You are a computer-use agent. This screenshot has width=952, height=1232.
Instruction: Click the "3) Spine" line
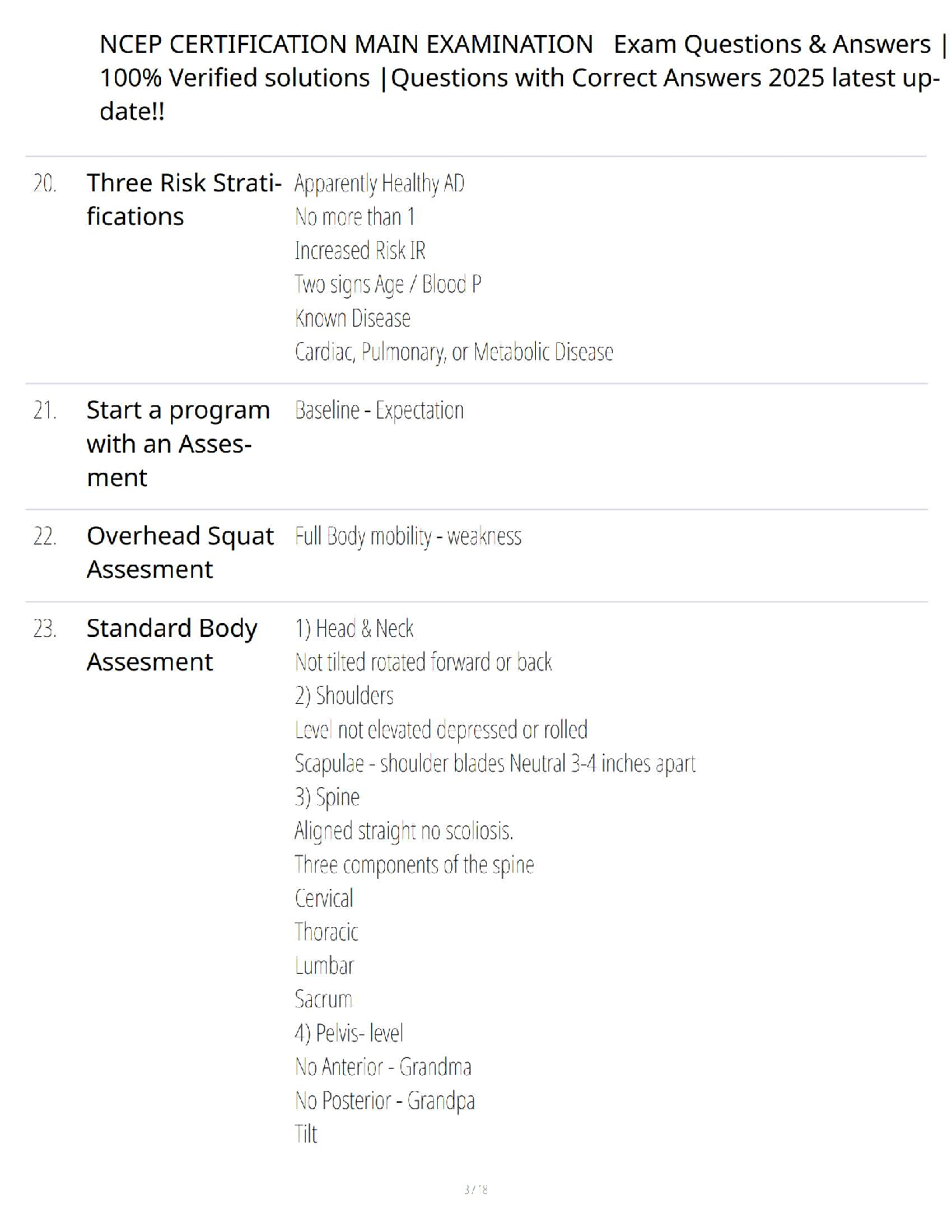(x=327, y=796)
